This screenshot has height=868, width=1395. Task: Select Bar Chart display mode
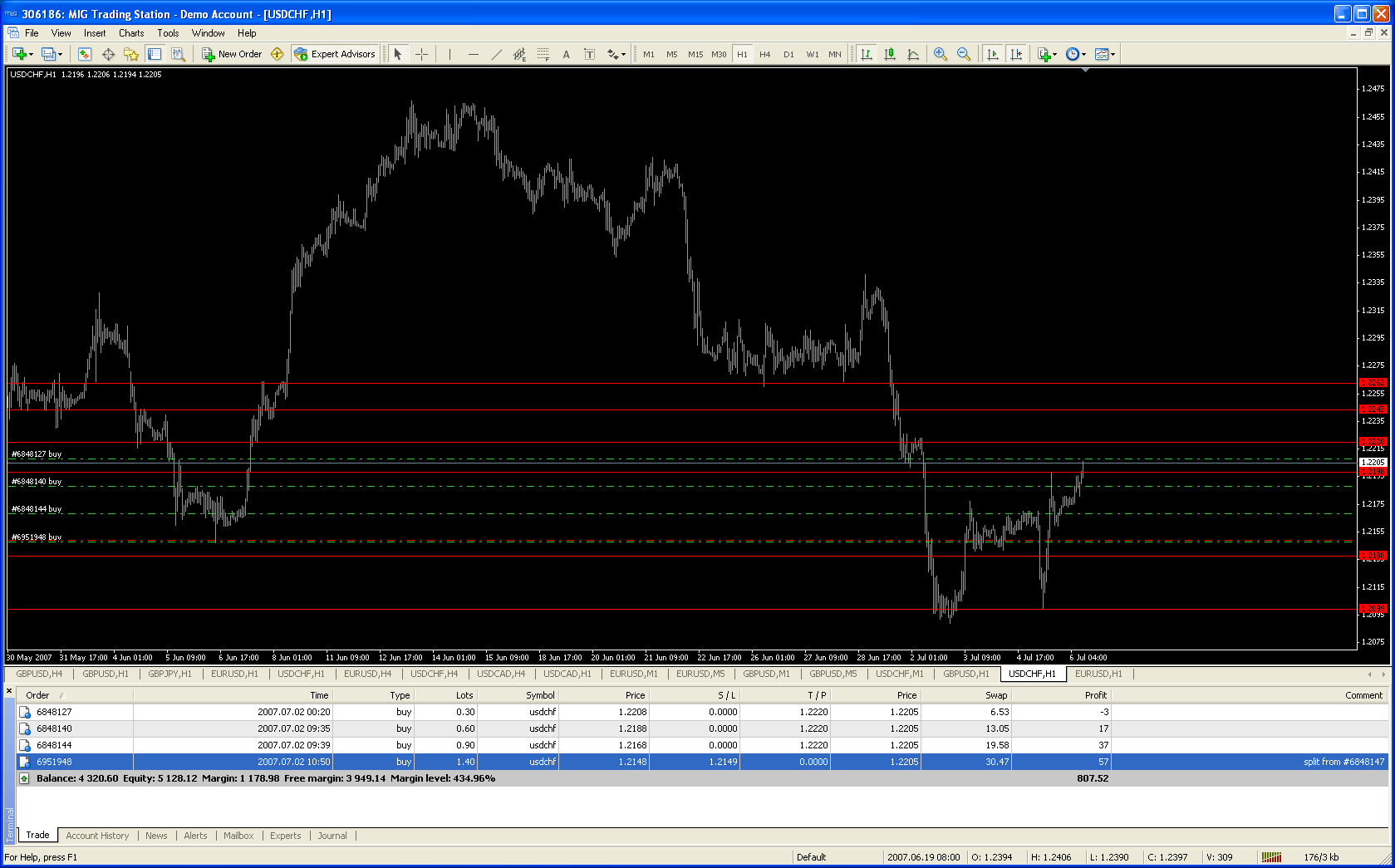pos(867,54)
